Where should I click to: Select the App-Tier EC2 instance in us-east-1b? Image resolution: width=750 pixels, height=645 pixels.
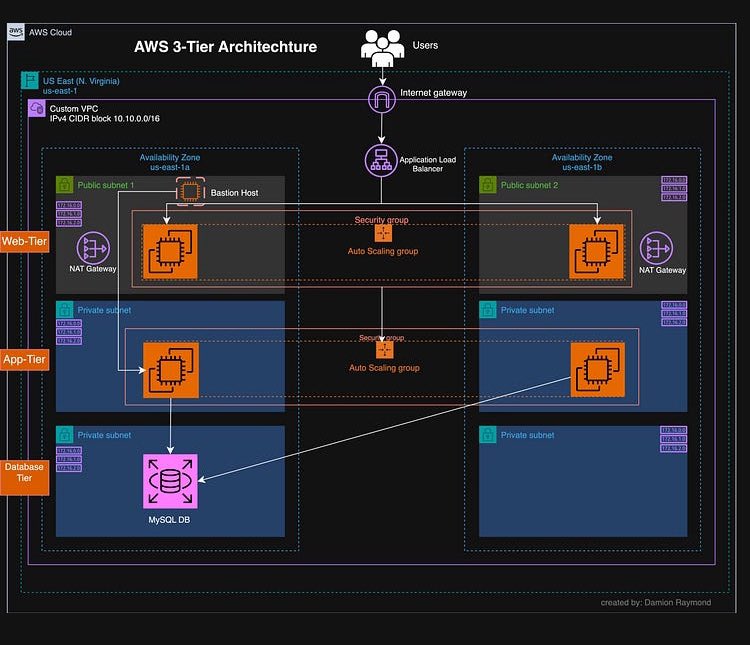tap(597, 369)
